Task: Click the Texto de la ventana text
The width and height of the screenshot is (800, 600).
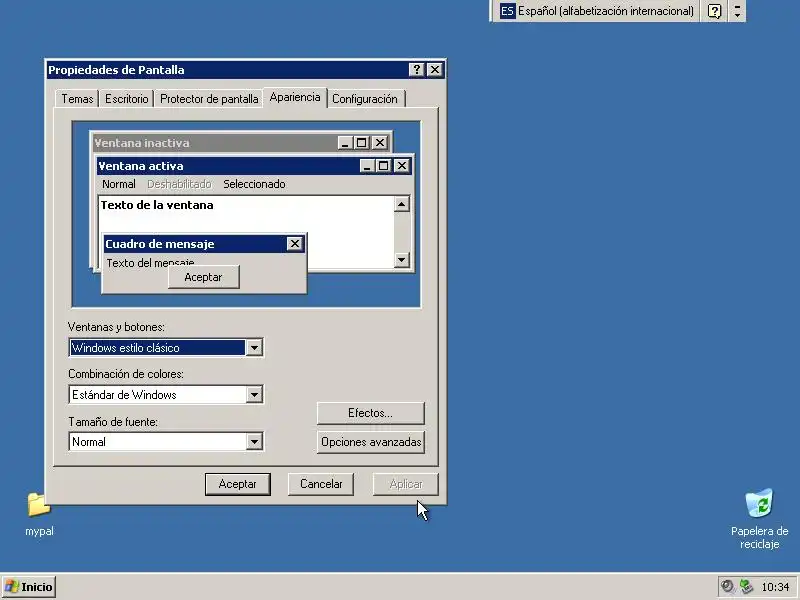Action: coord(157,205)
